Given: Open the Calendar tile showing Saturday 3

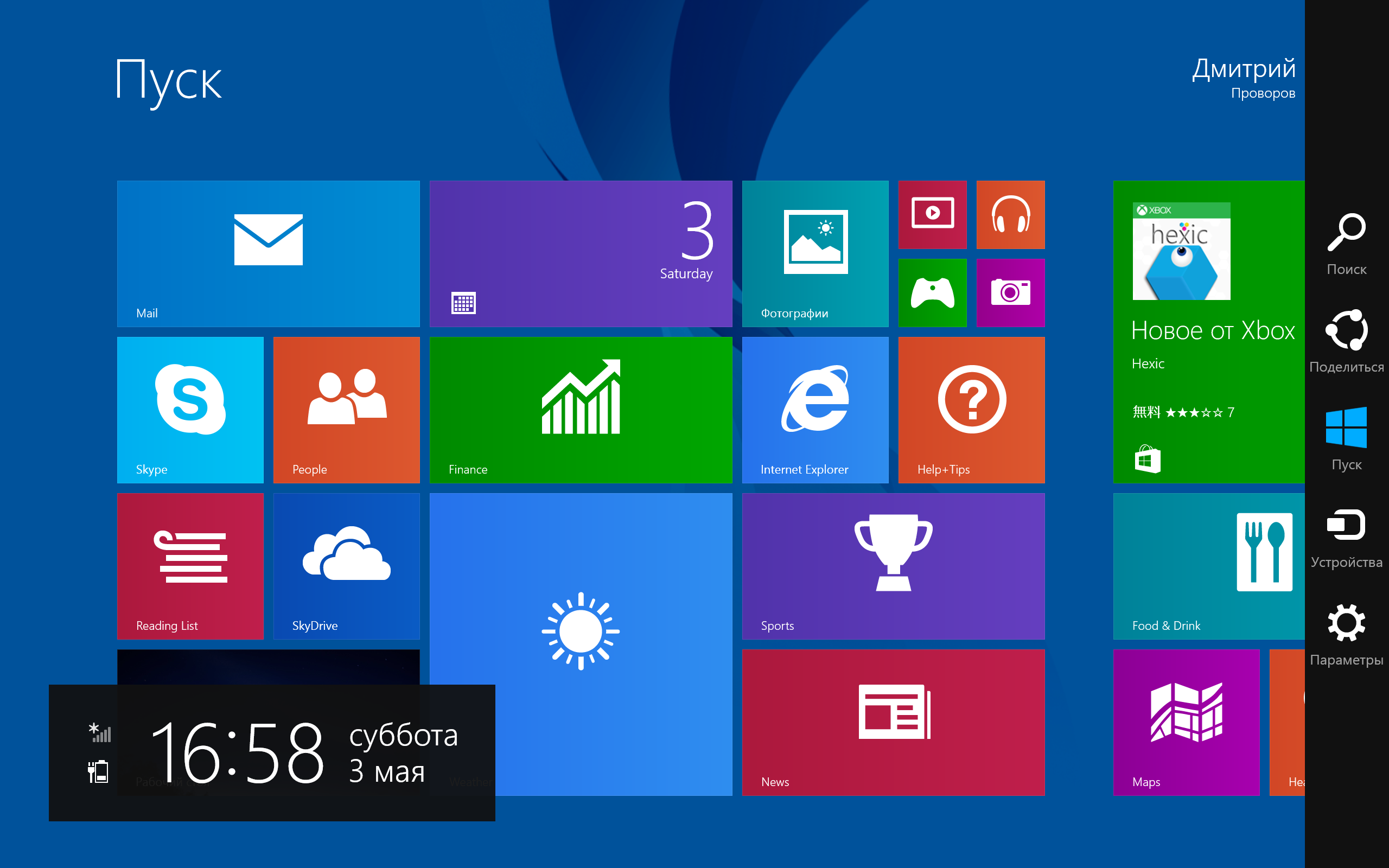Looking at the screenshot, I should [581, 254].
